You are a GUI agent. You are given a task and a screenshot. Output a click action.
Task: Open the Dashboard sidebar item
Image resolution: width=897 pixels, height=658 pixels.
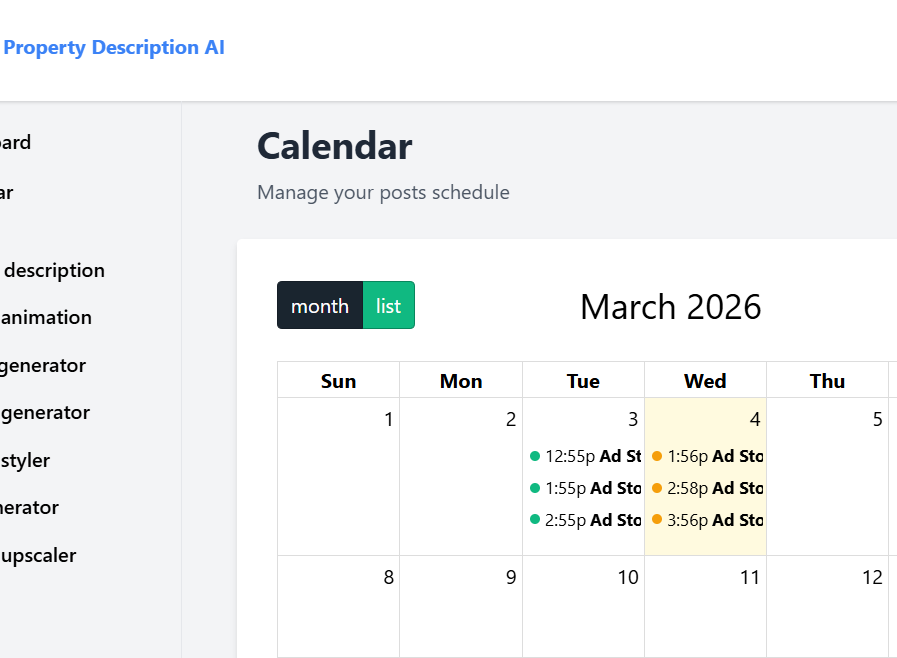pos(16,142)
